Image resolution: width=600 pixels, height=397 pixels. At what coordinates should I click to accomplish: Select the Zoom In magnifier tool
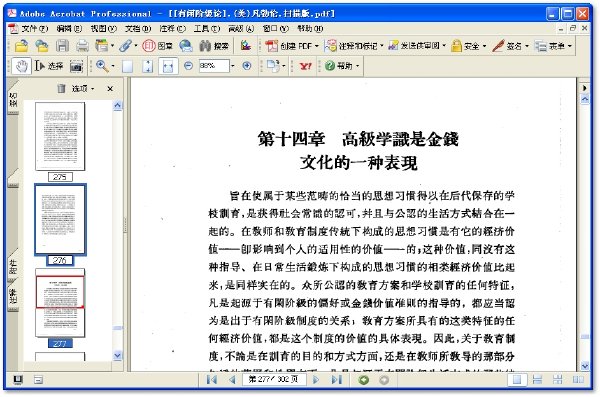[x=102, y=66]
